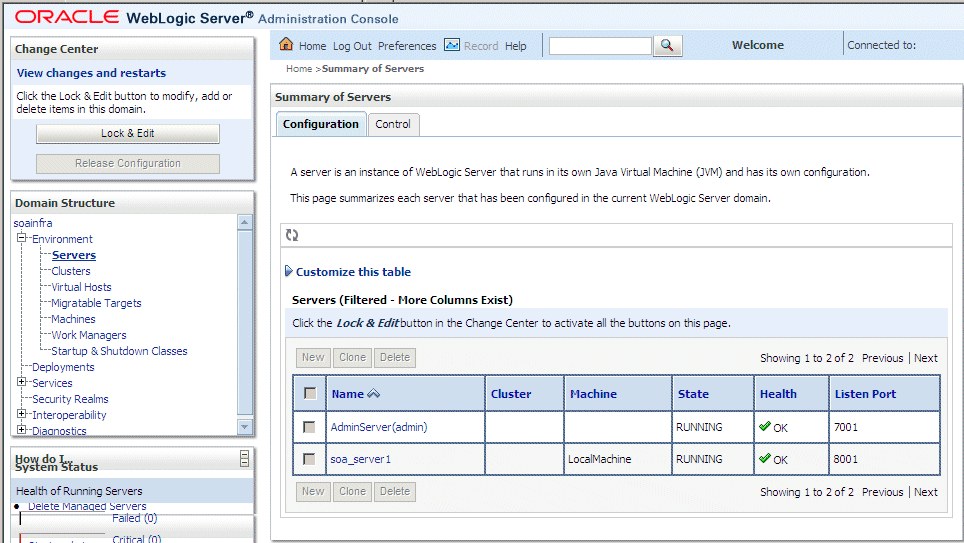Select Security Realms tree item
Screen dimensions: 964x543
70,398
